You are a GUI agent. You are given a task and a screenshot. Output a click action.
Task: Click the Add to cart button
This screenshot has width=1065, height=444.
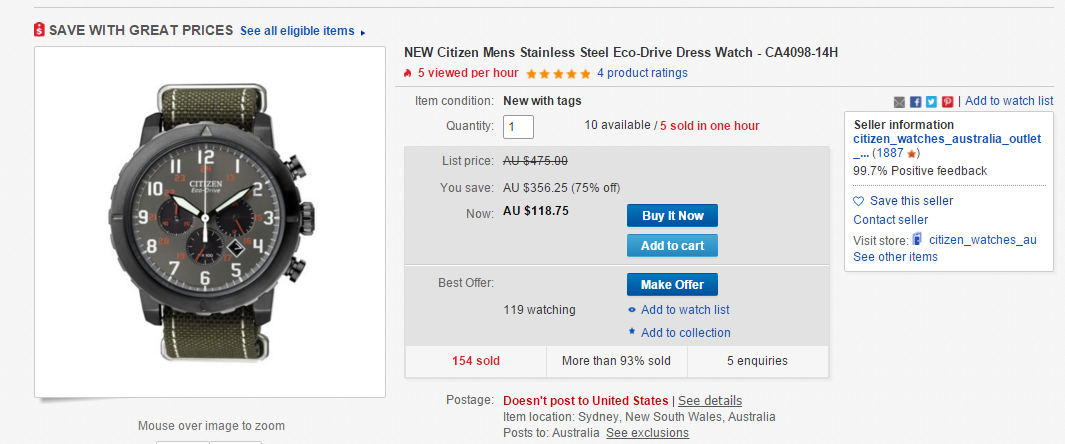click(672, 246)
